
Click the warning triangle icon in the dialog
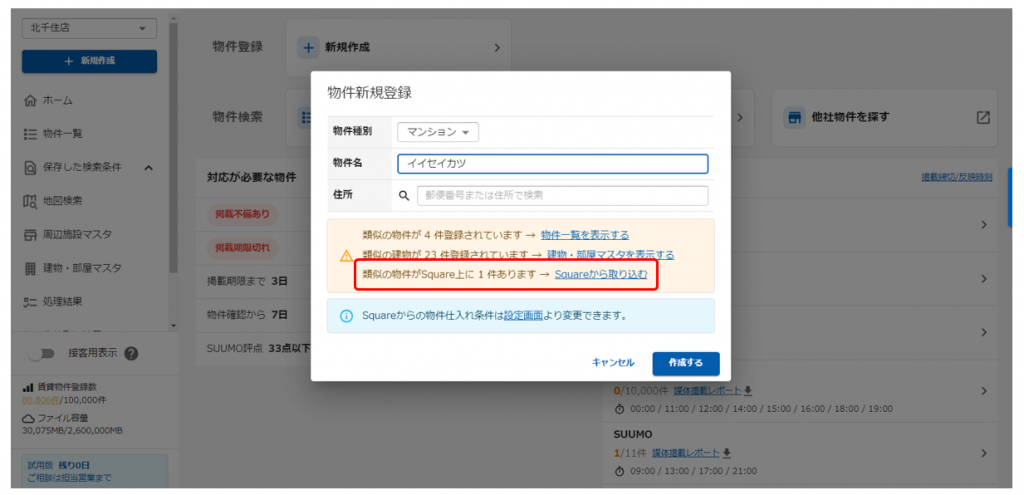[346, 255]
